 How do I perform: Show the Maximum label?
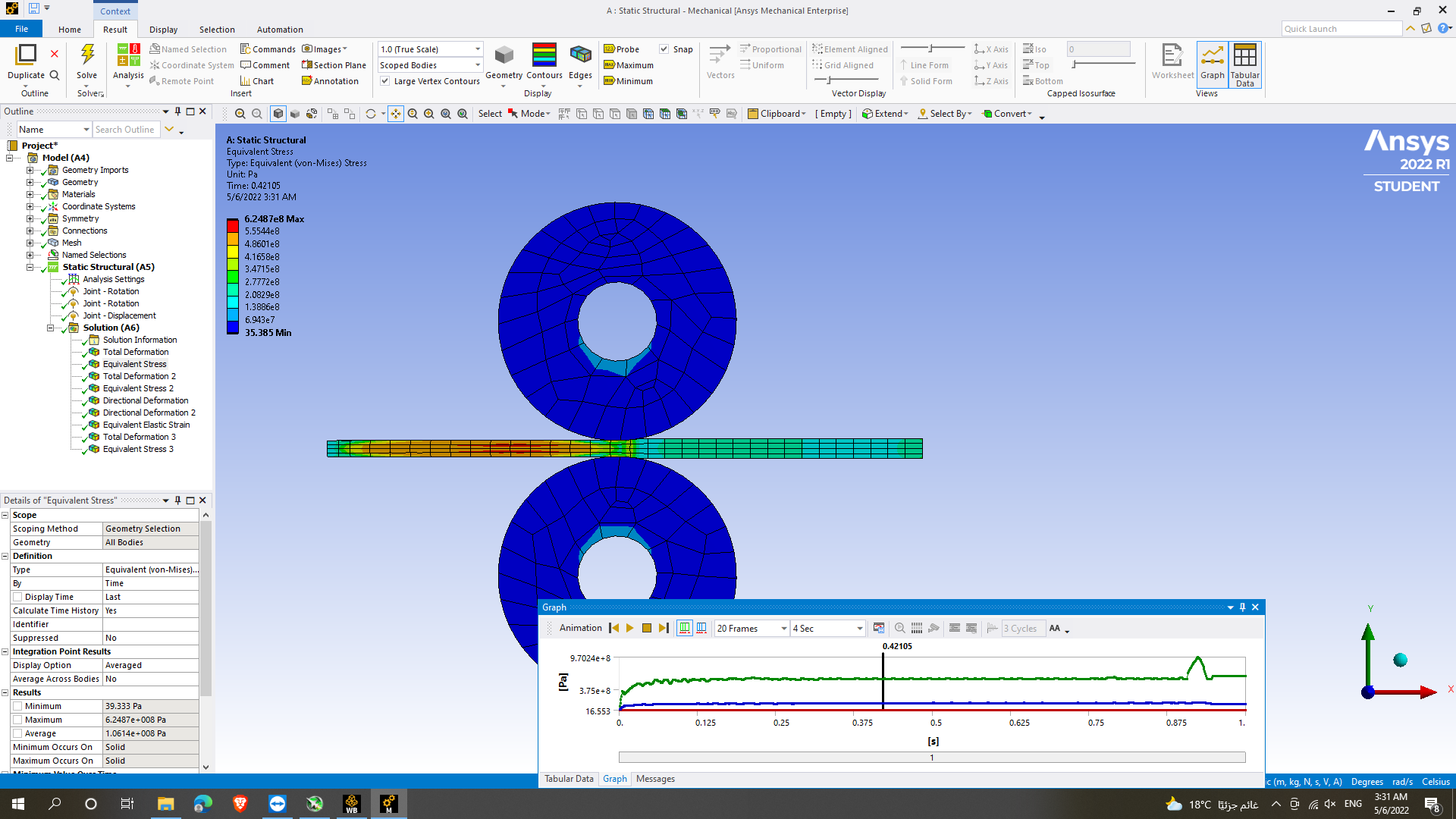629,65
